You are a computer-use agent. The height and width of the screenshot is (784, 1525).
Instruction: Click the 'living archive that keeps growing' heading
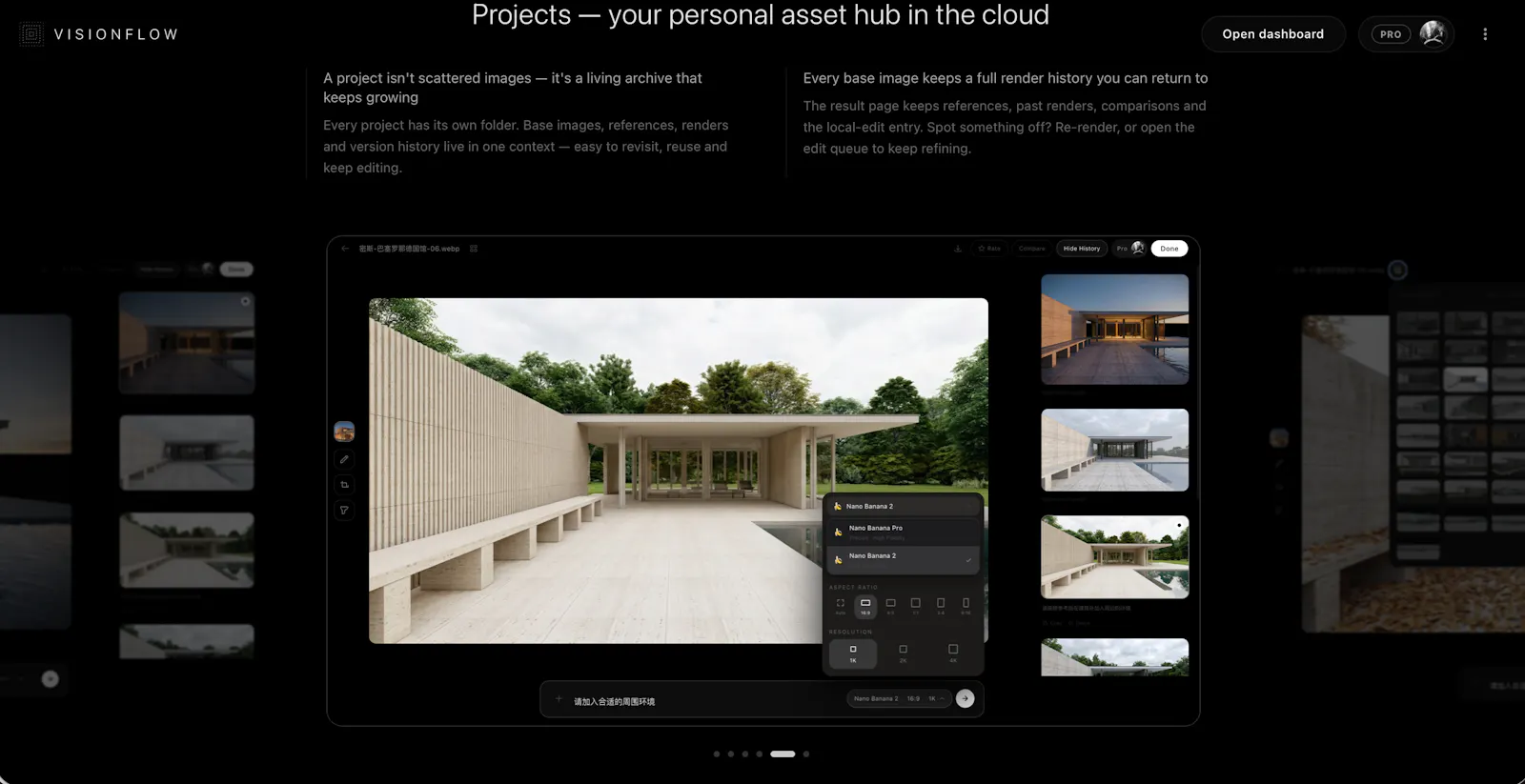tap(513, 88)
